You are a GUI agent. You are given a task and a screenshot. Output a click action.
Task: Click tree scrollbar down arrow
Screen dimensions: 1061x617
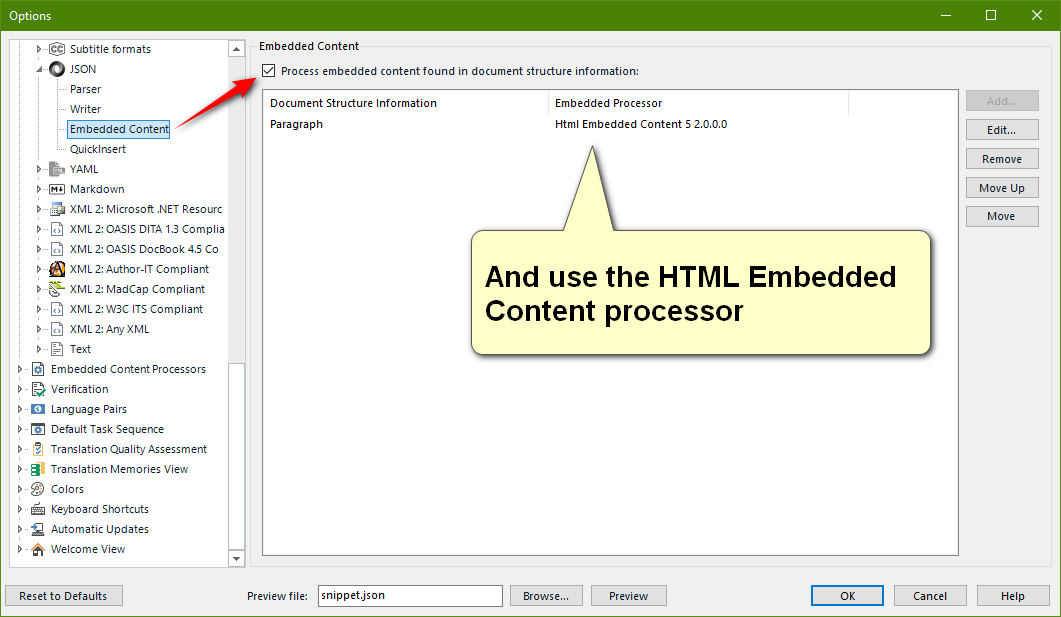236,559
